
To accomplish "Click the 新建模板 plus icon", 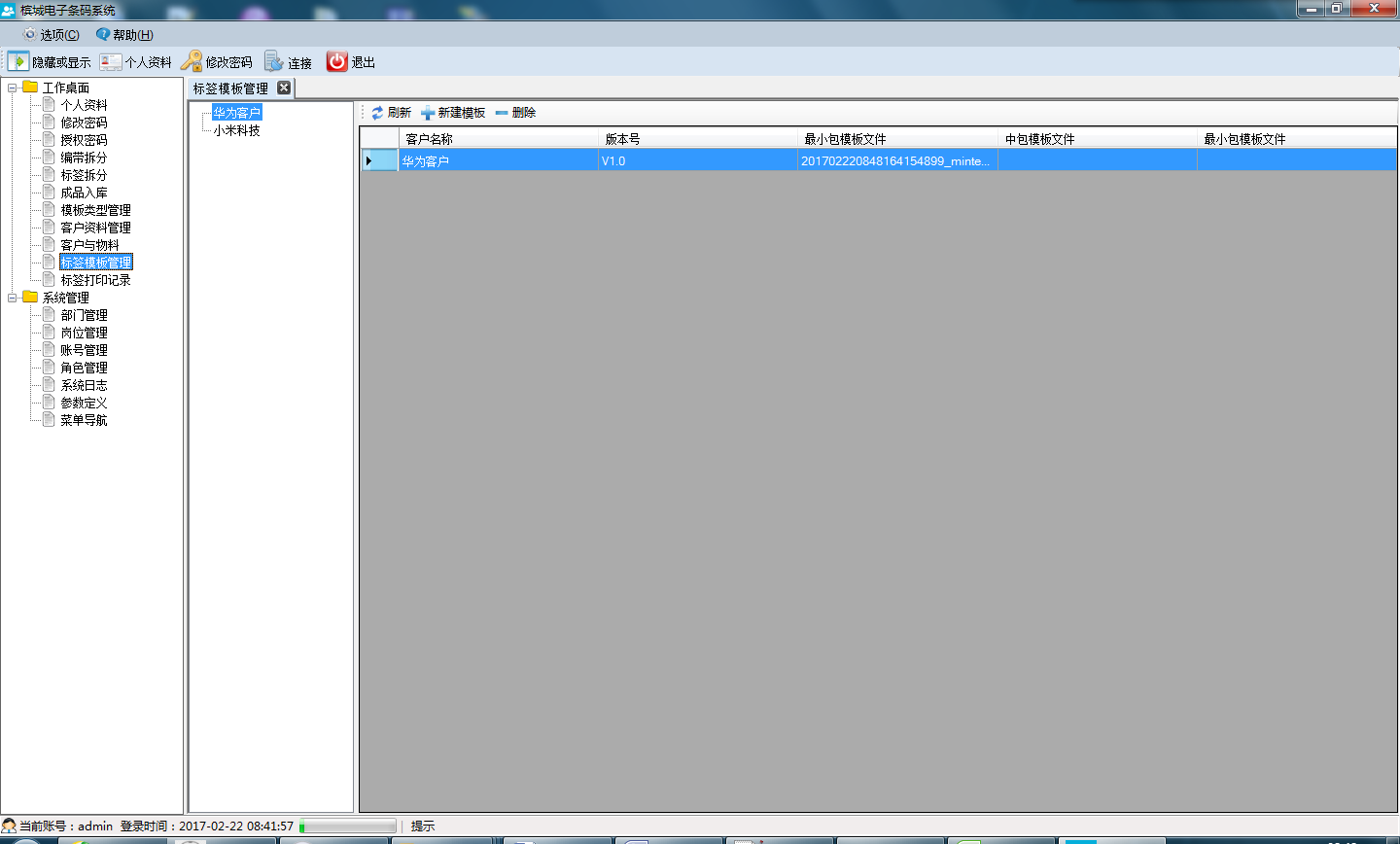I will (428, 113).
